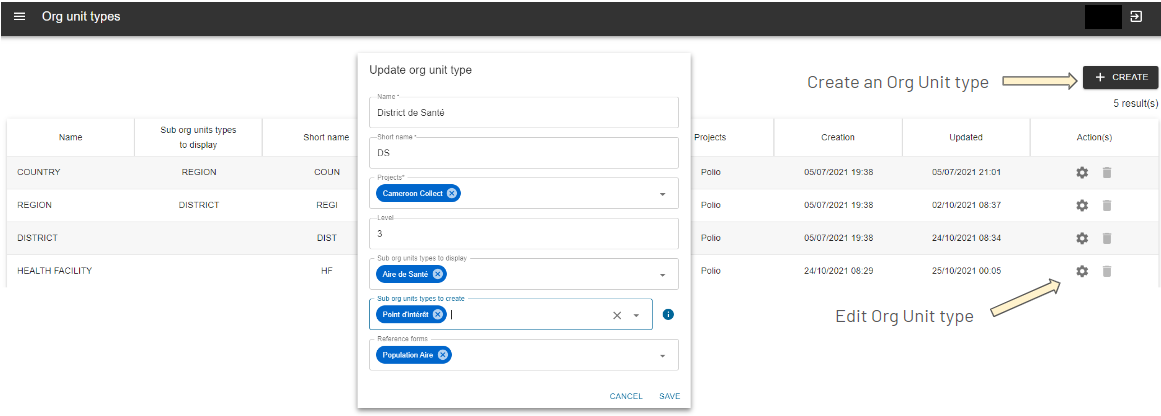Click the logout icon in top bar
Image resolution: width=1161 pixels, height=416 pixels.
1136,16
